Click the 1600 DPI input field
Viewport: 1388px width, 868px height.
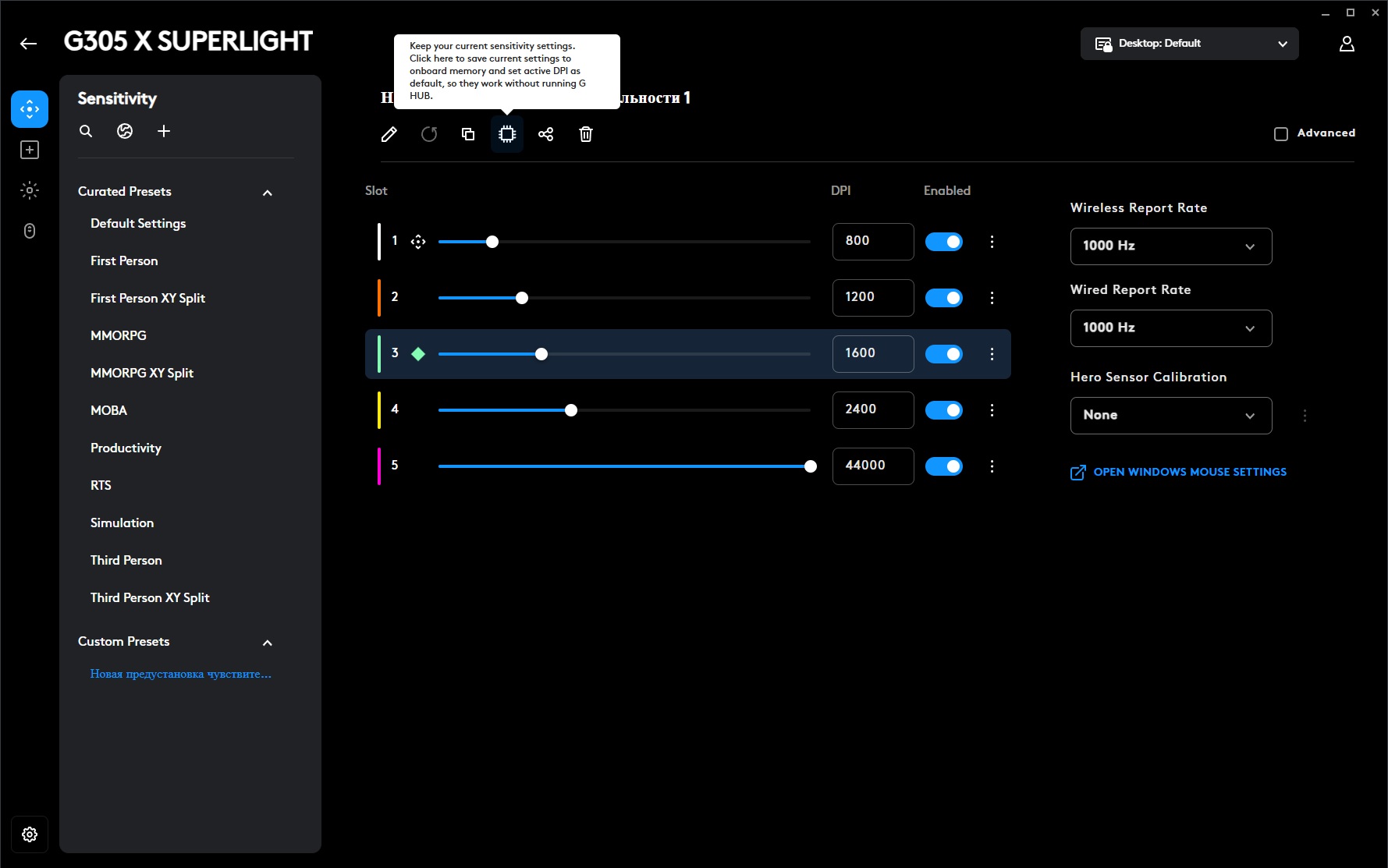point(873,354)
